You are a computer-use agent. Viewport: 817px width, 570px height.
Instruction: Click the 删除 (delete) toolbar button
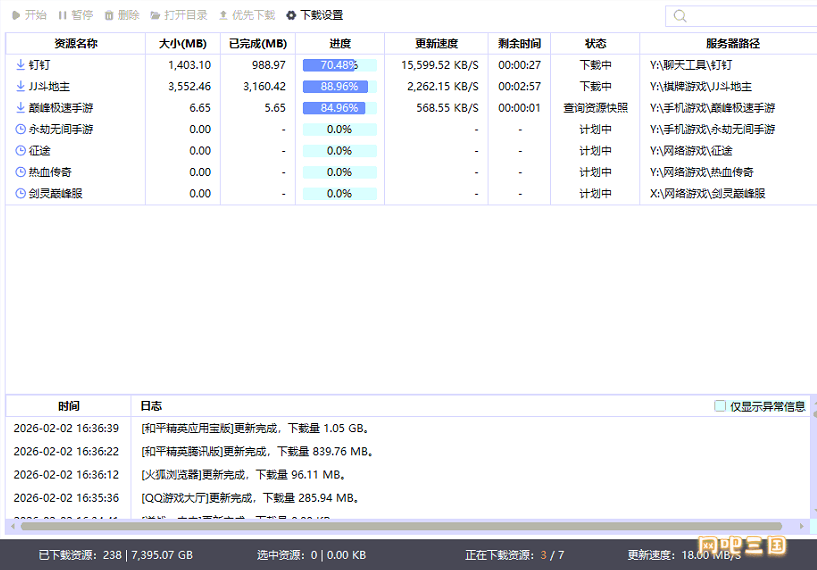[x=122, y=15]
